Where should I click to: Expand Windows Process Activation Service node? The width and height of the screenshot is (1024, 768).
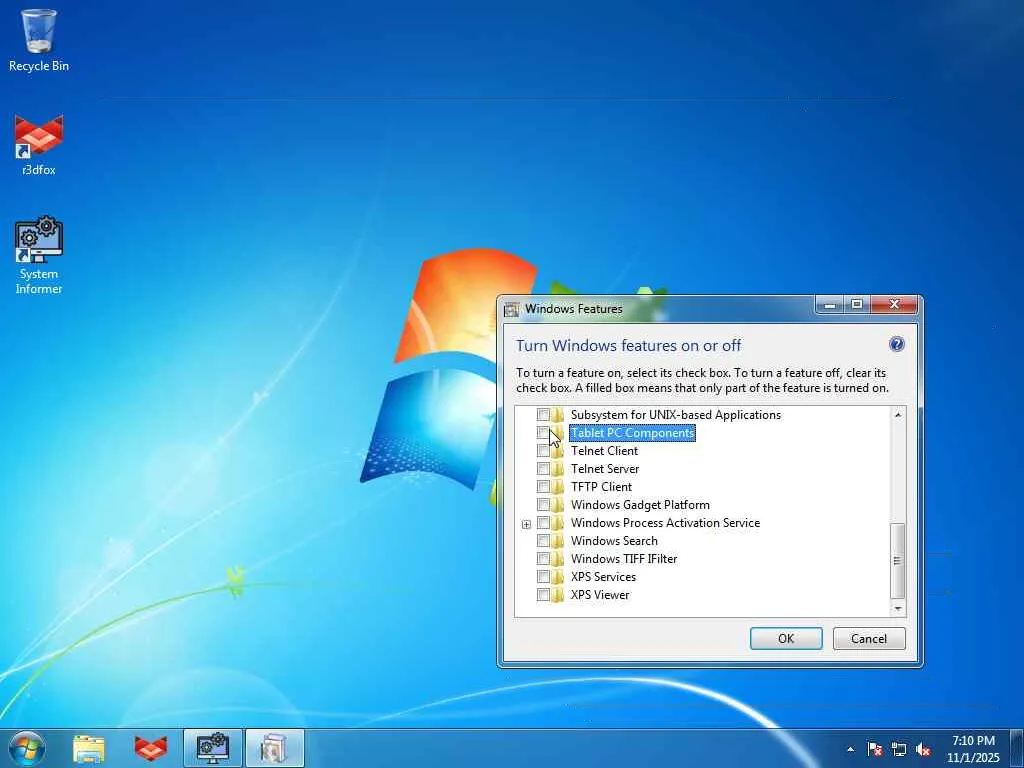[x=526, y=524]
